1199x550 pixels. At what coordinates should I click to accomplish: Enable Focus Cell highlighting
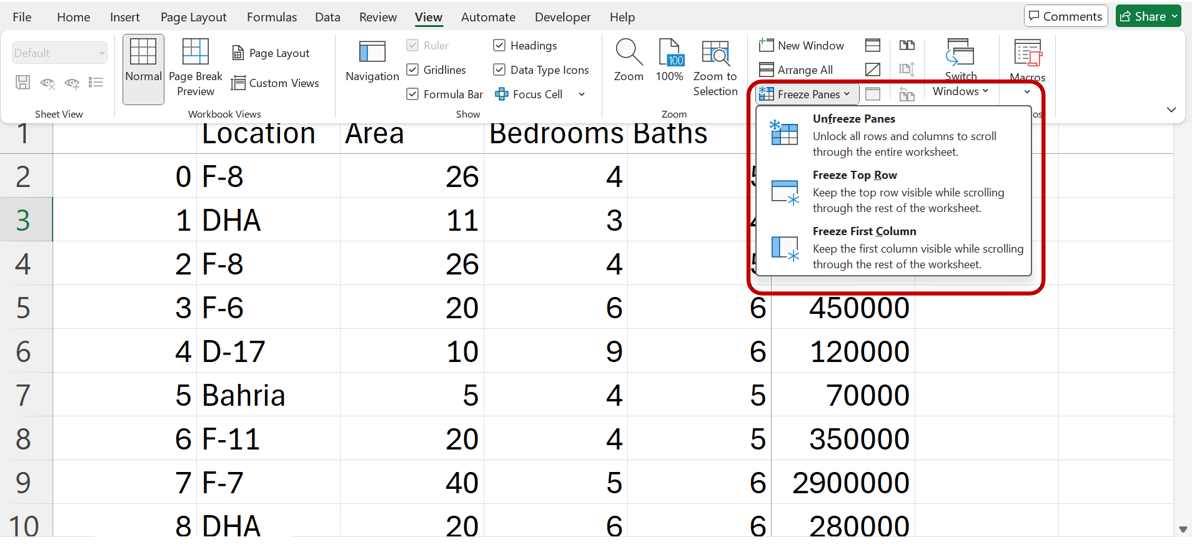click(x=529, y=94)
